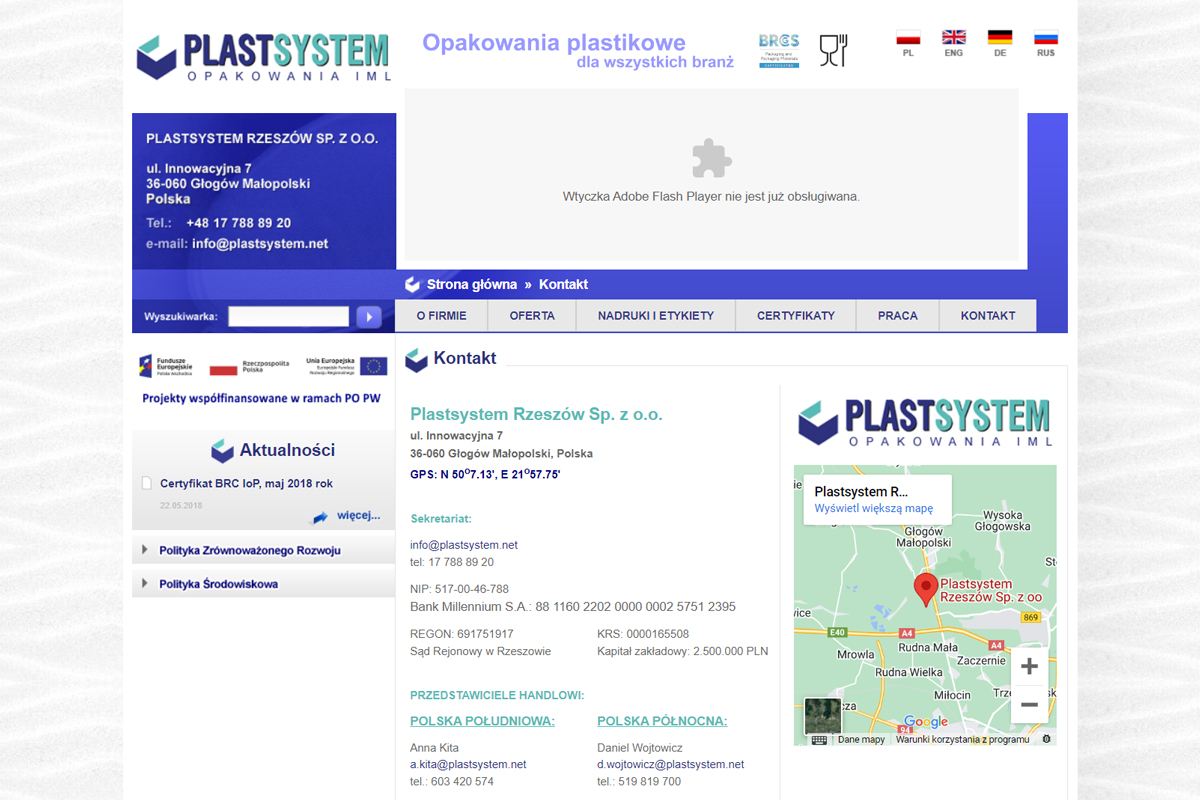
Task: Open the Plastsystem logo in the page header
Action: [x=264, y=57]
